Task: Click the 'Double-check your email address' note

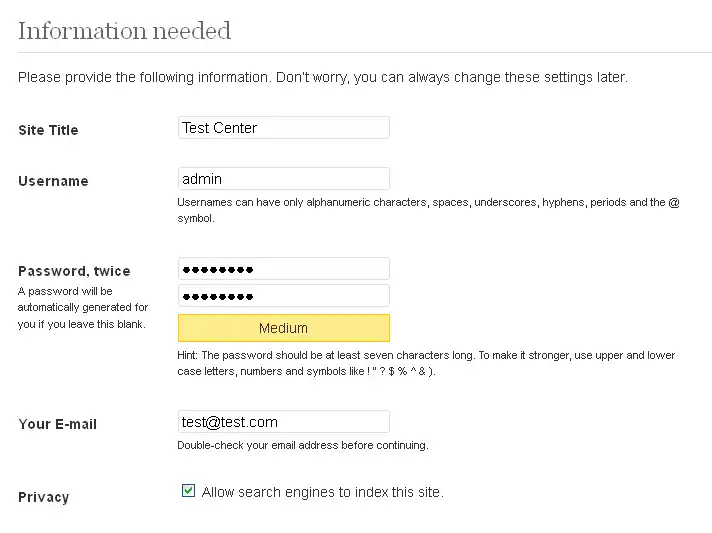Action: pyautogui.click(x=303, y=445)
